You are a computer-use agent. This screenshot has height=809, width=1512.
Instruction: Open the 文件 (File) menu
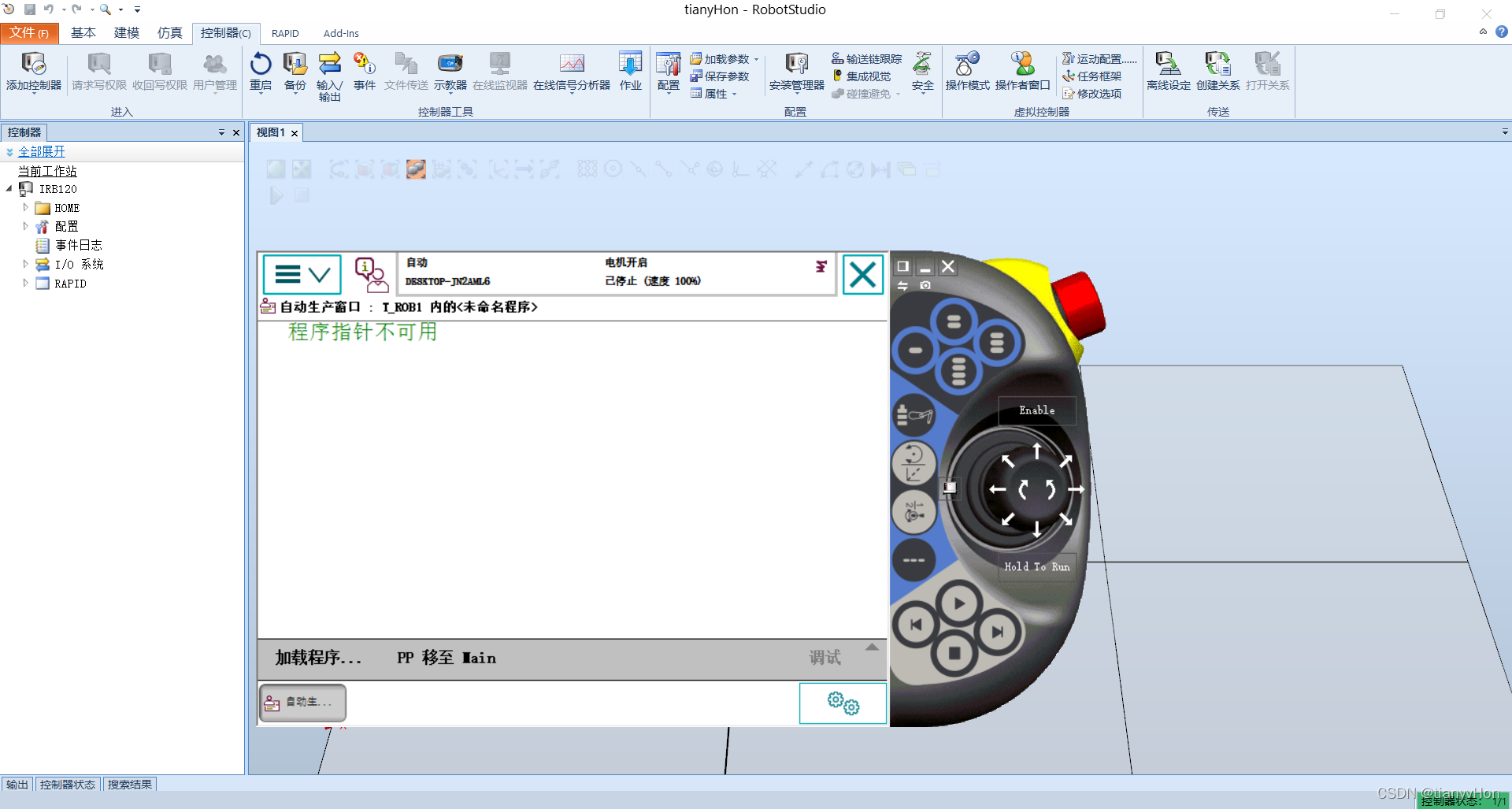pyautogui.click(x=29, y=33)
